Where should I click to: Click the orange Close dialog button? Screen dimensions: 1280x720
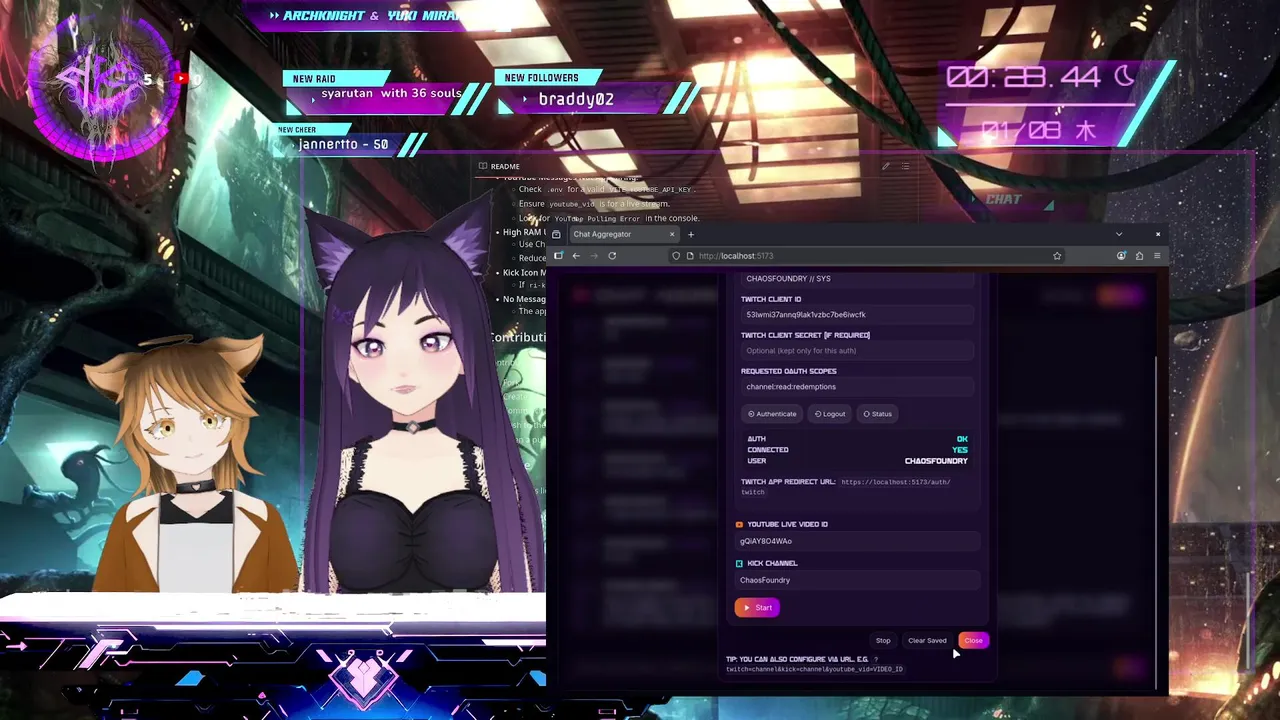(973, 640)
